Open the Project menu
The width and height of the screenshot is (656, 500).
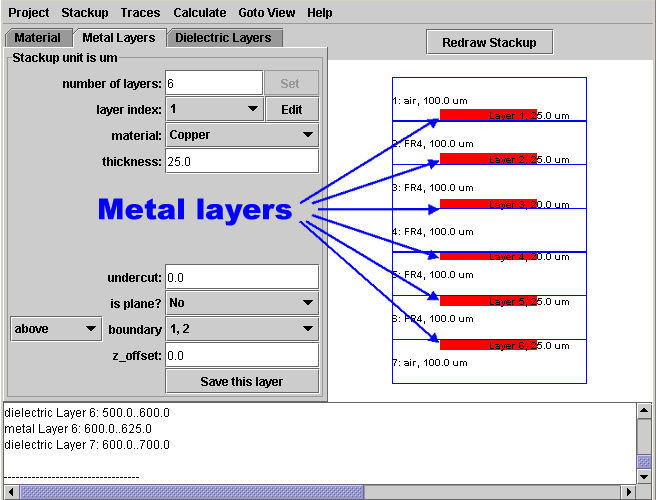28,13
